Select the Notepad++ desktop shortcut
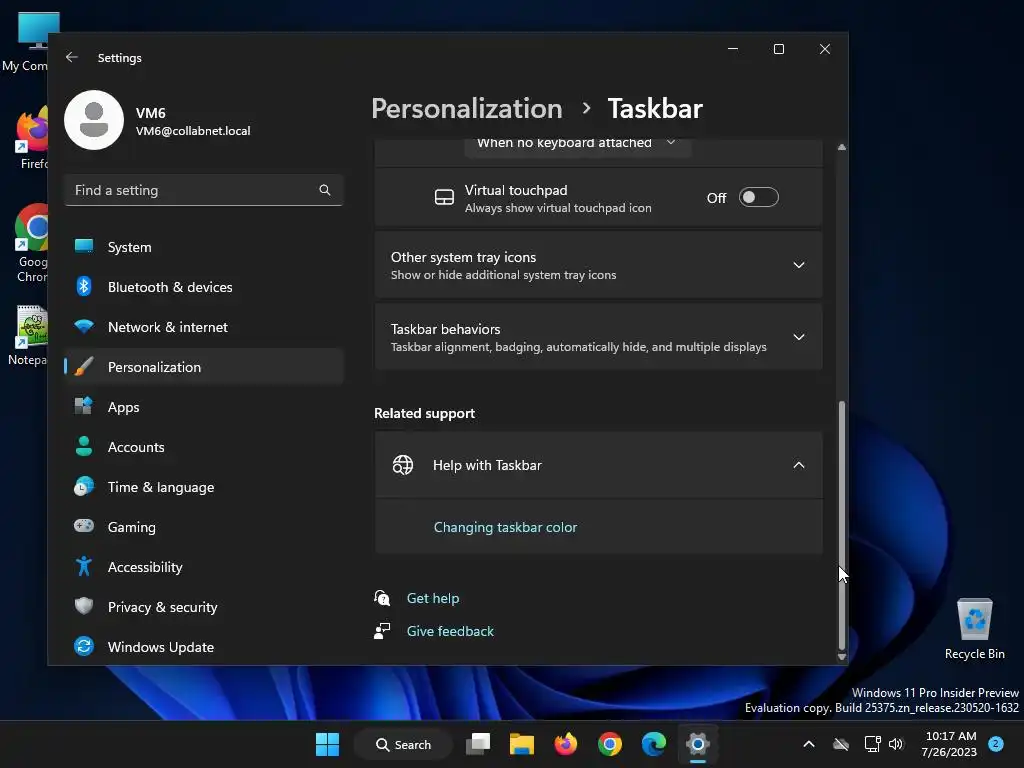Viewport: 1024px width, 768px height. pyautogui.click(x=25, y=336)
